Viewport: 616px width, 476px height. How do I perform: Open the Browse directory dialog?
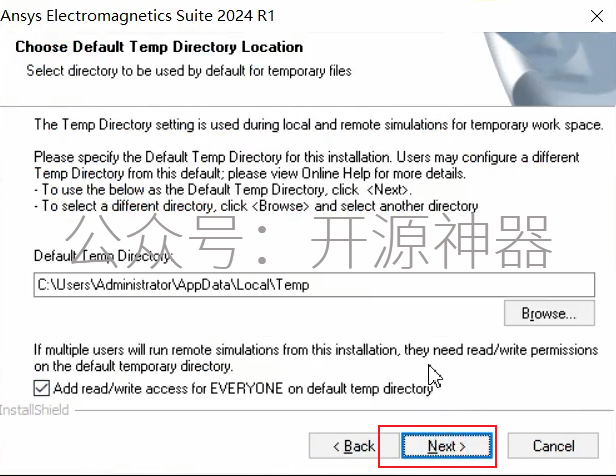[x=549, y=313]
